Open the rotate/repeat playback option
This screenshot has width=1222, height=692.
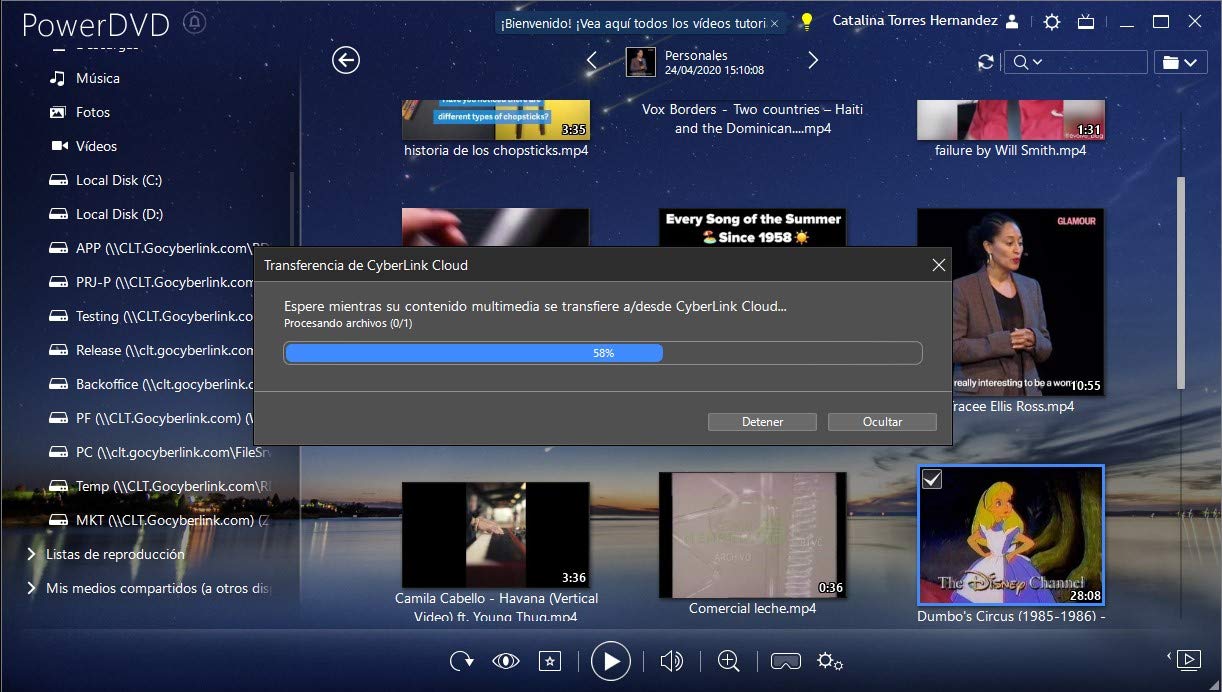[x=462, y=660]
